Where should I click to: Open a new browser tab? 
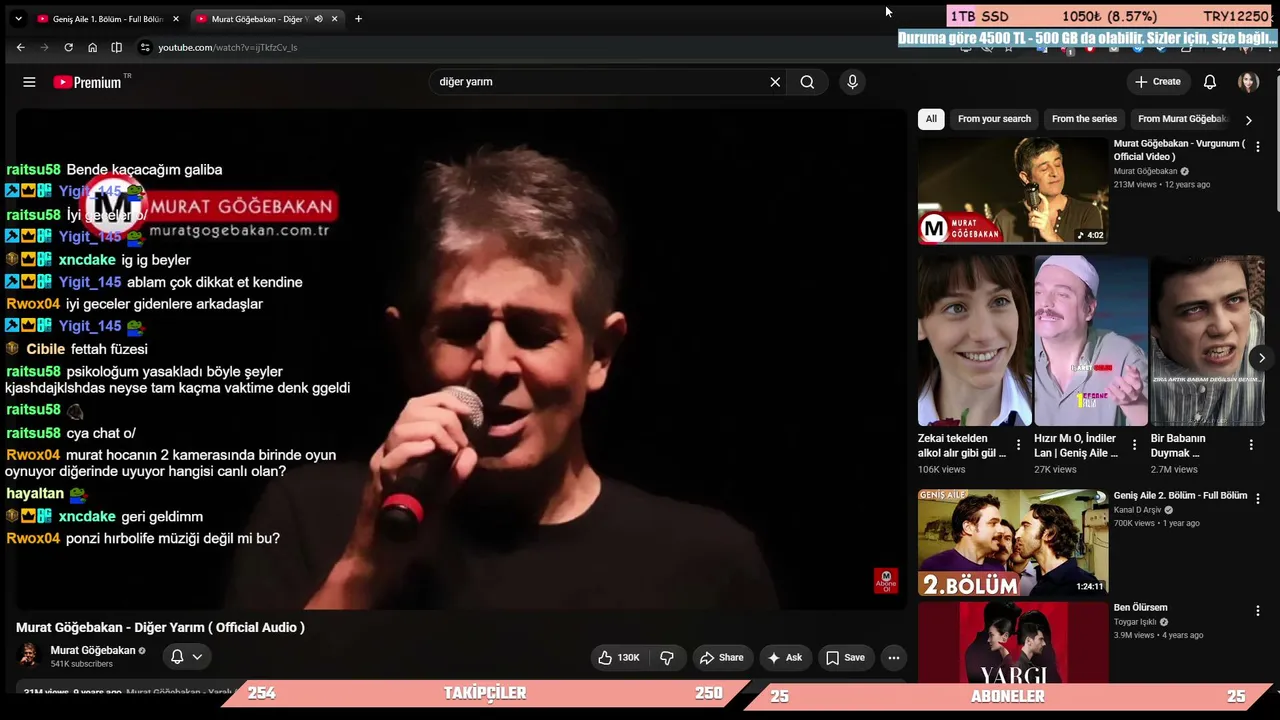coord(358,19)
